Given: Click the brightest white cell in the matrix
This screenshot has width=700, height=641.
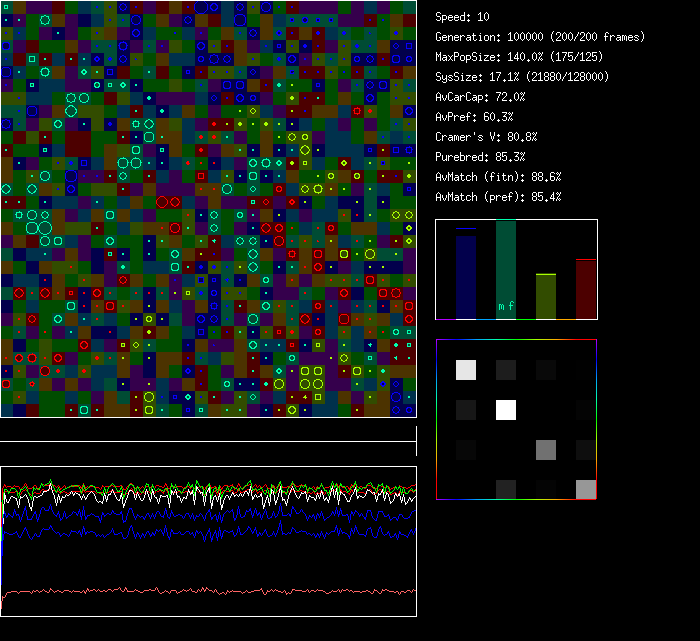Looking at the screenshot, I should [x=506, y=409].
